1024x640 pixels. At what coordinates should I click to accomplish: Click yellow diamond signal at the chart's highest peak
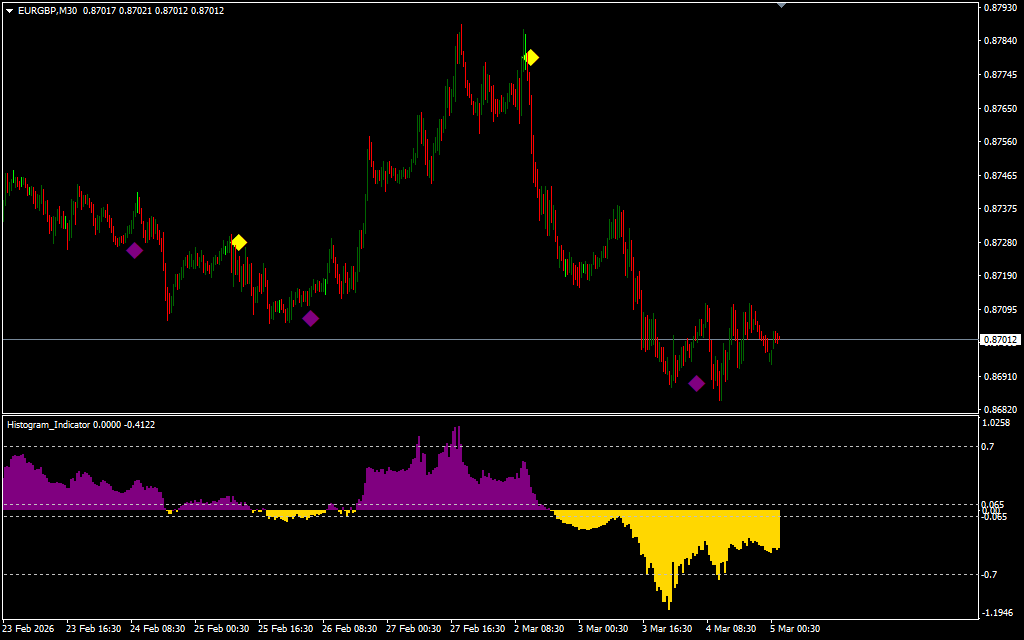tap(531, 58)
